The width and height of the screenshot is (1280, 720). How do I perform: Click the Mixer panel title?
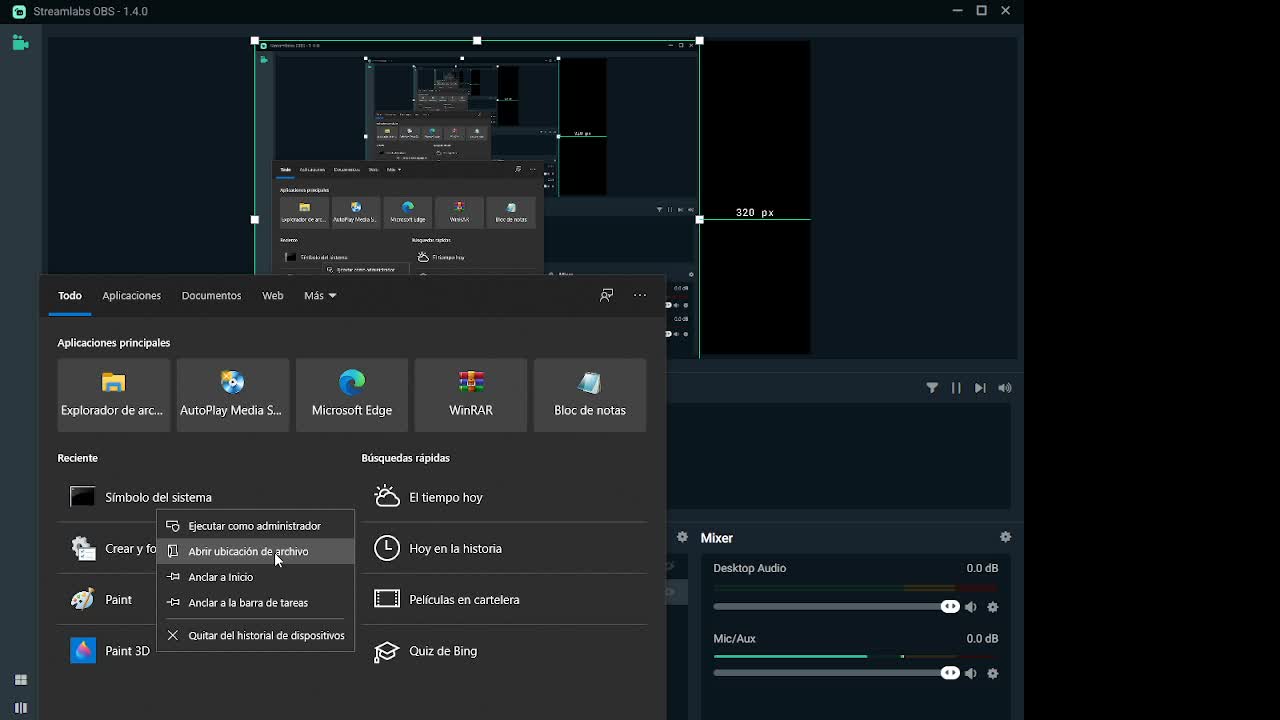(x=717, y=538)
